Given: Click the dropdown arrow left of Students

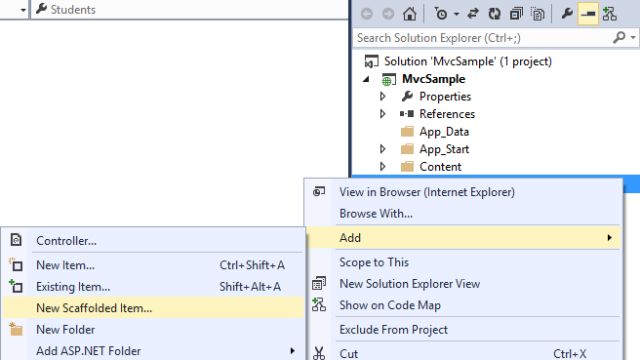Looking at the screenshot, I should 23,10.
